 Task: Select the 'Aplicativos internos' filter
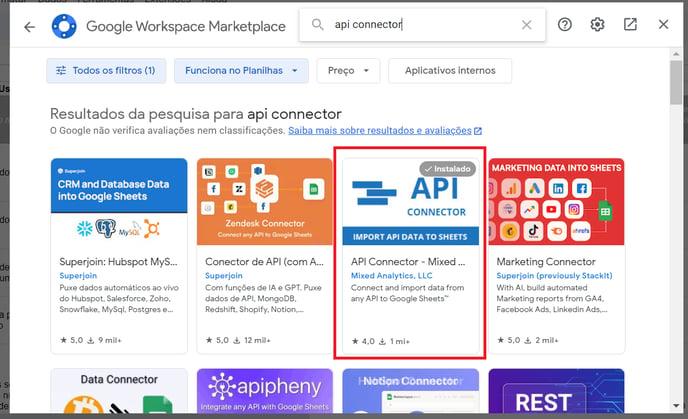point(450,70)
